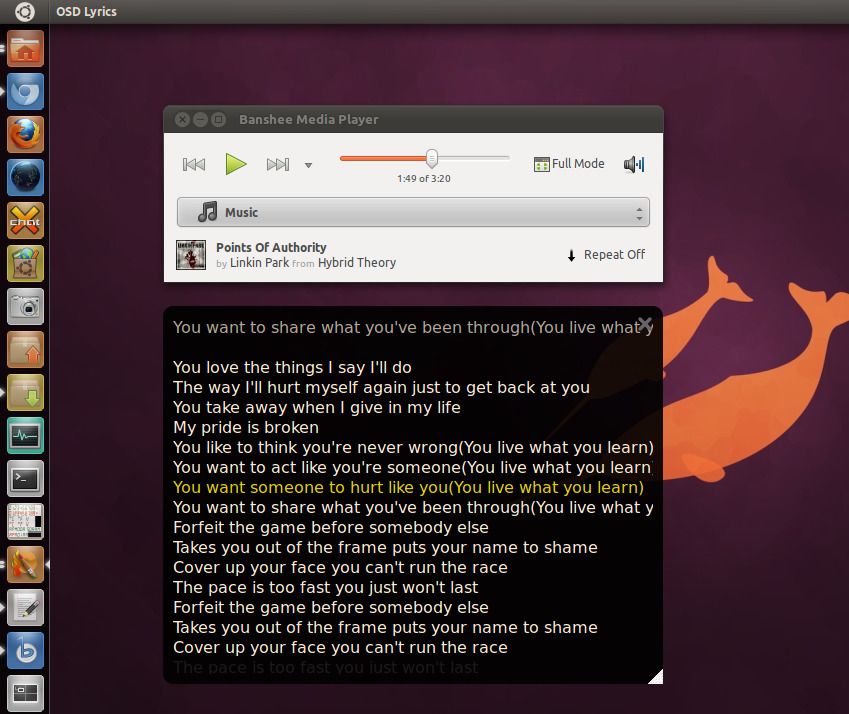The width and height of the screenshot is (849, 714).
Task: Launch the system monitor from the launcher
Action: click(25, 435)
